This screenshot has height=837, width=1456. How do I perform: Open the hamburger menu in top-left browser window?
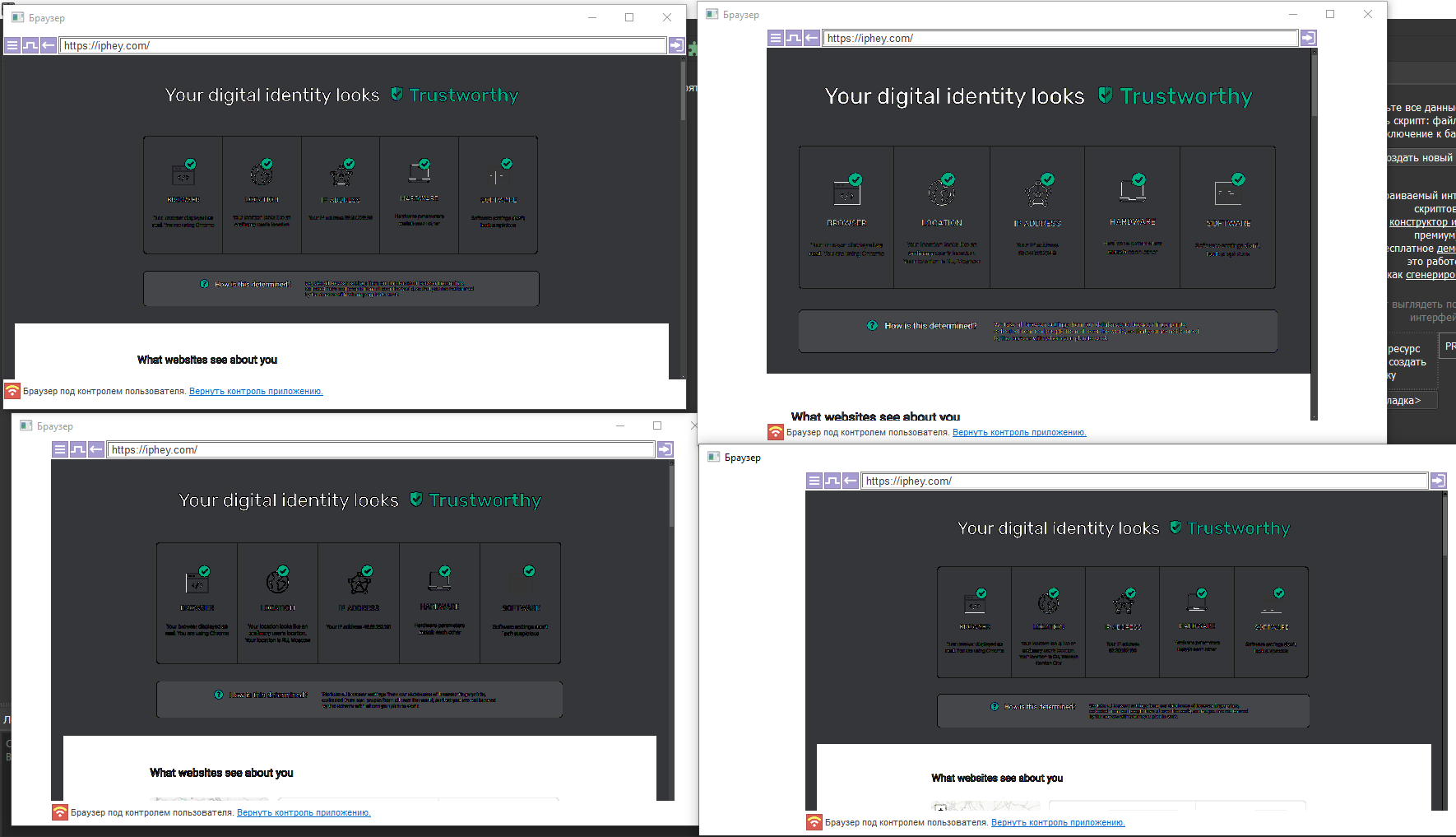click(12, 46)
